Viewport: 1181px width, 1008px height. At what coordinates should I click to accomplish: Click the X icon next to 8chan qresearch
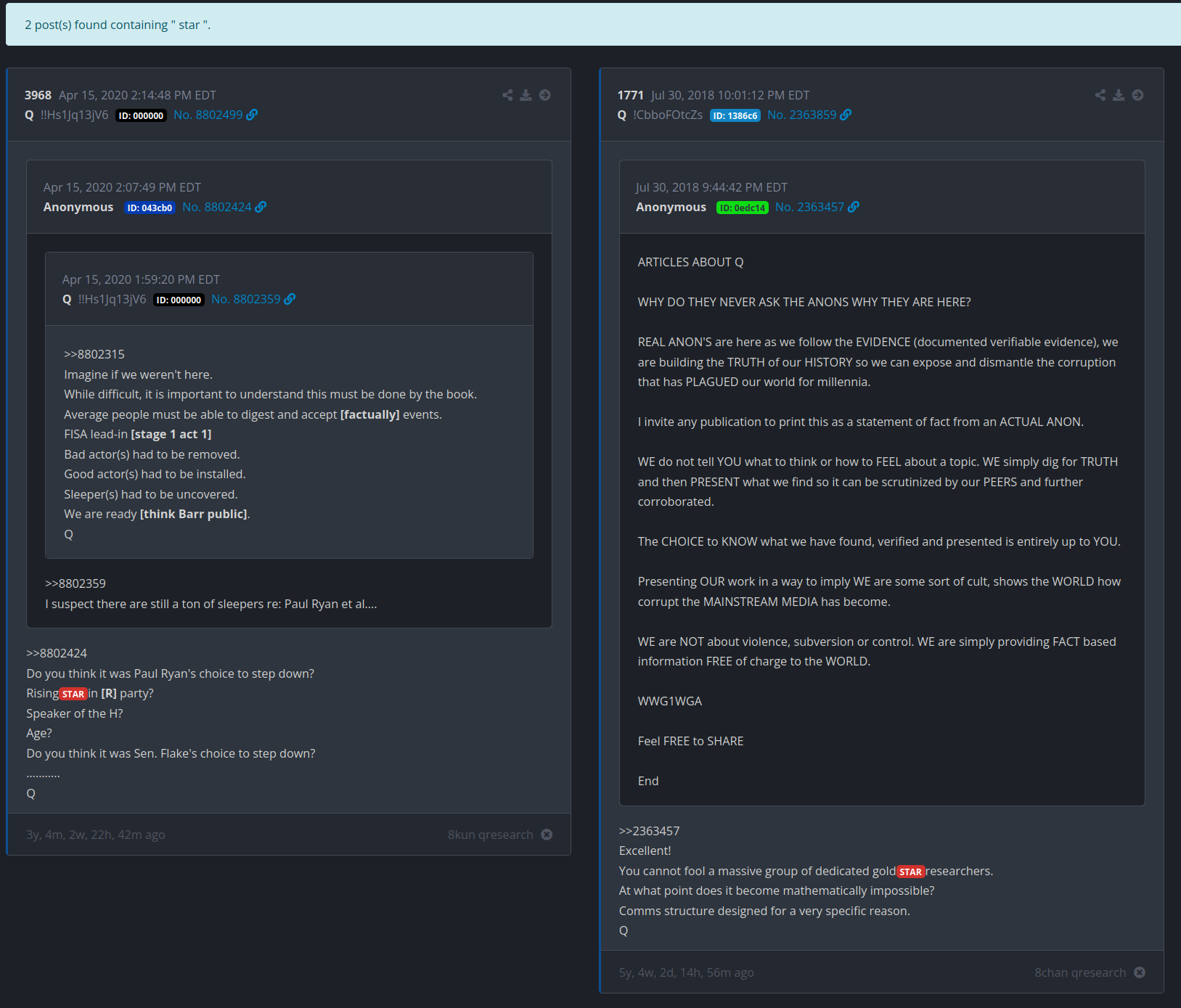coord(1140,972)
